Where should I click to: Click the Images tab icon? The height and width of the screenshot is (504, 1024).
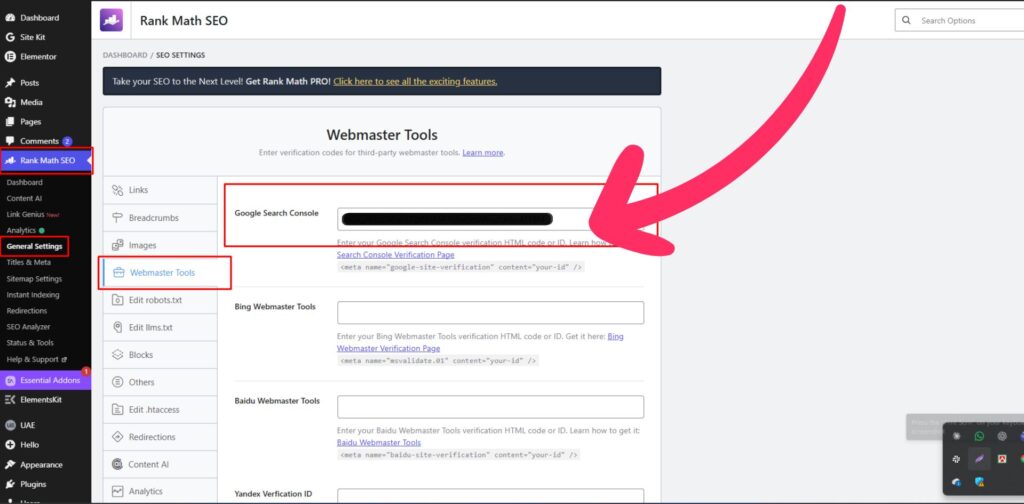pos(118,245)
